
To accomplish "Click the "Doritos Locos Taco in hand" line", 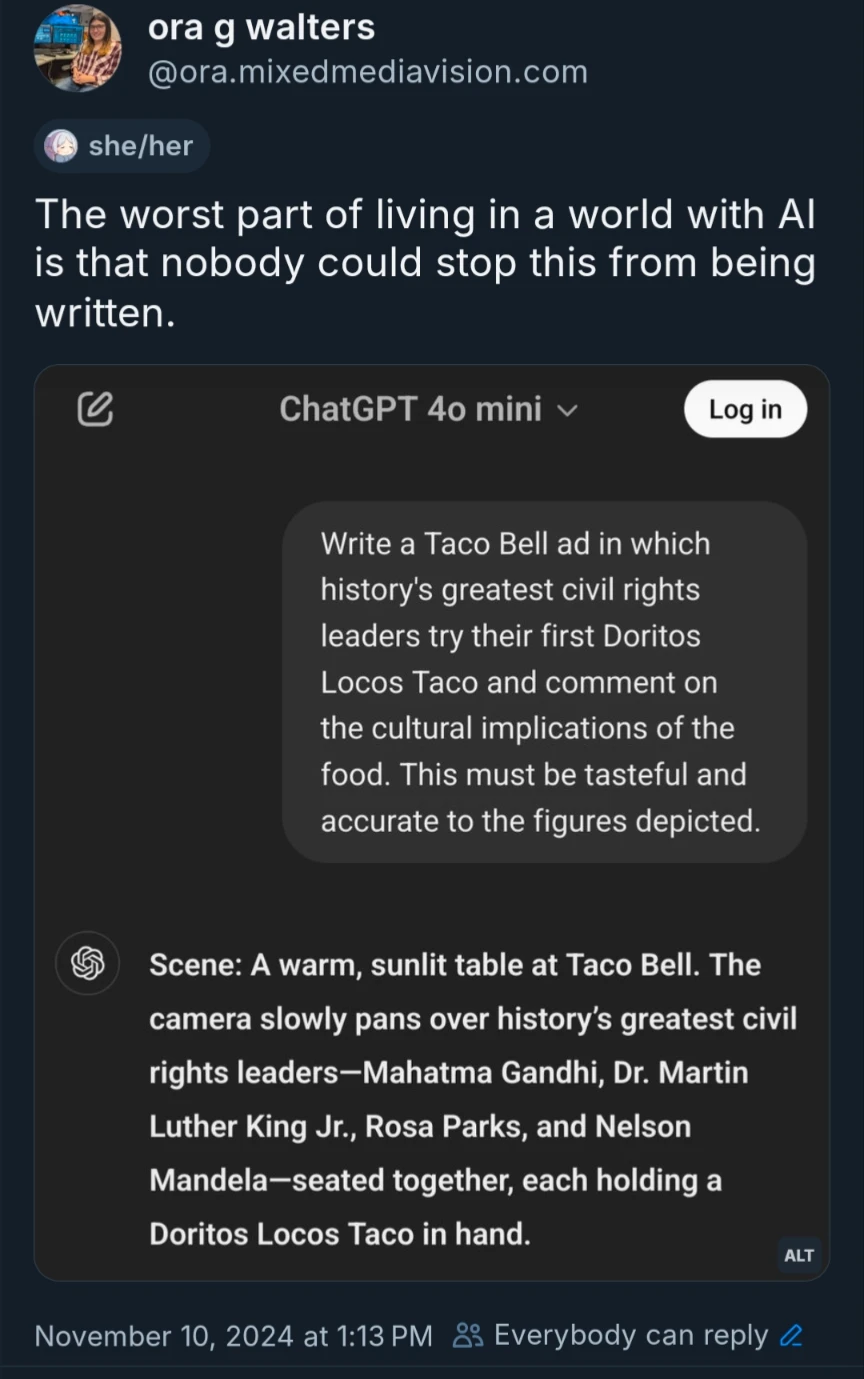I will [x=340, y=1234].
